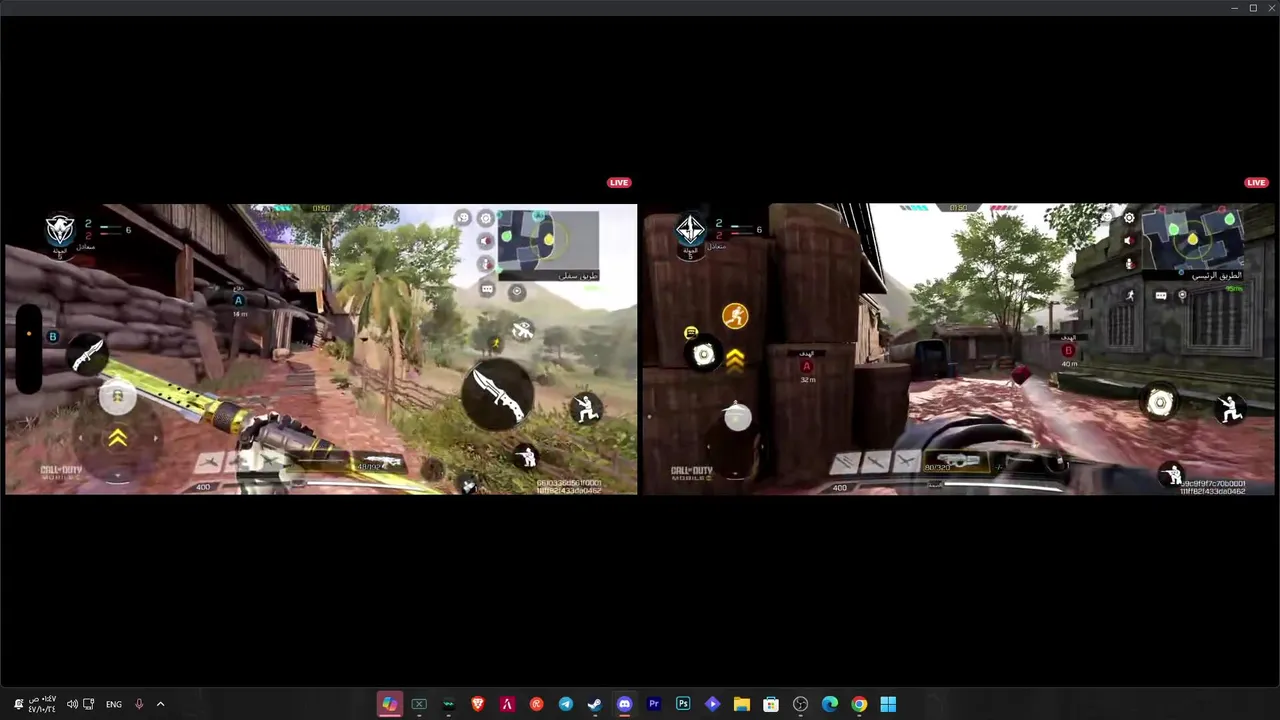Tap location pin icon in right stream
Image resolution: width=1280 pixels, height=720 pixels.
coord(1182,296)
